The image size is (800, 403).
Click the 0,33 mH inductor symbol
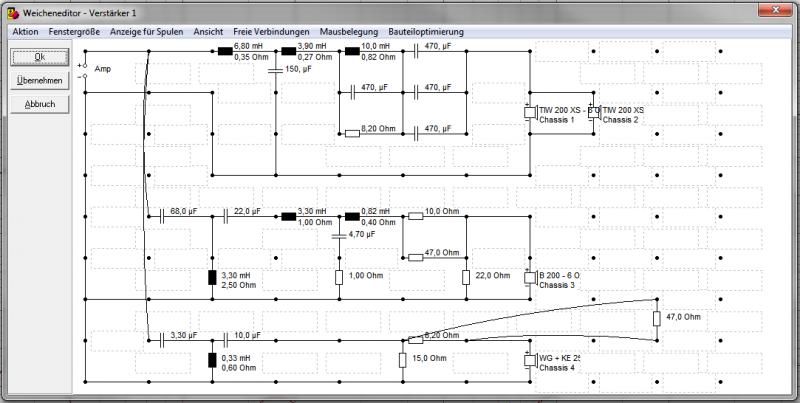(212, 360)
